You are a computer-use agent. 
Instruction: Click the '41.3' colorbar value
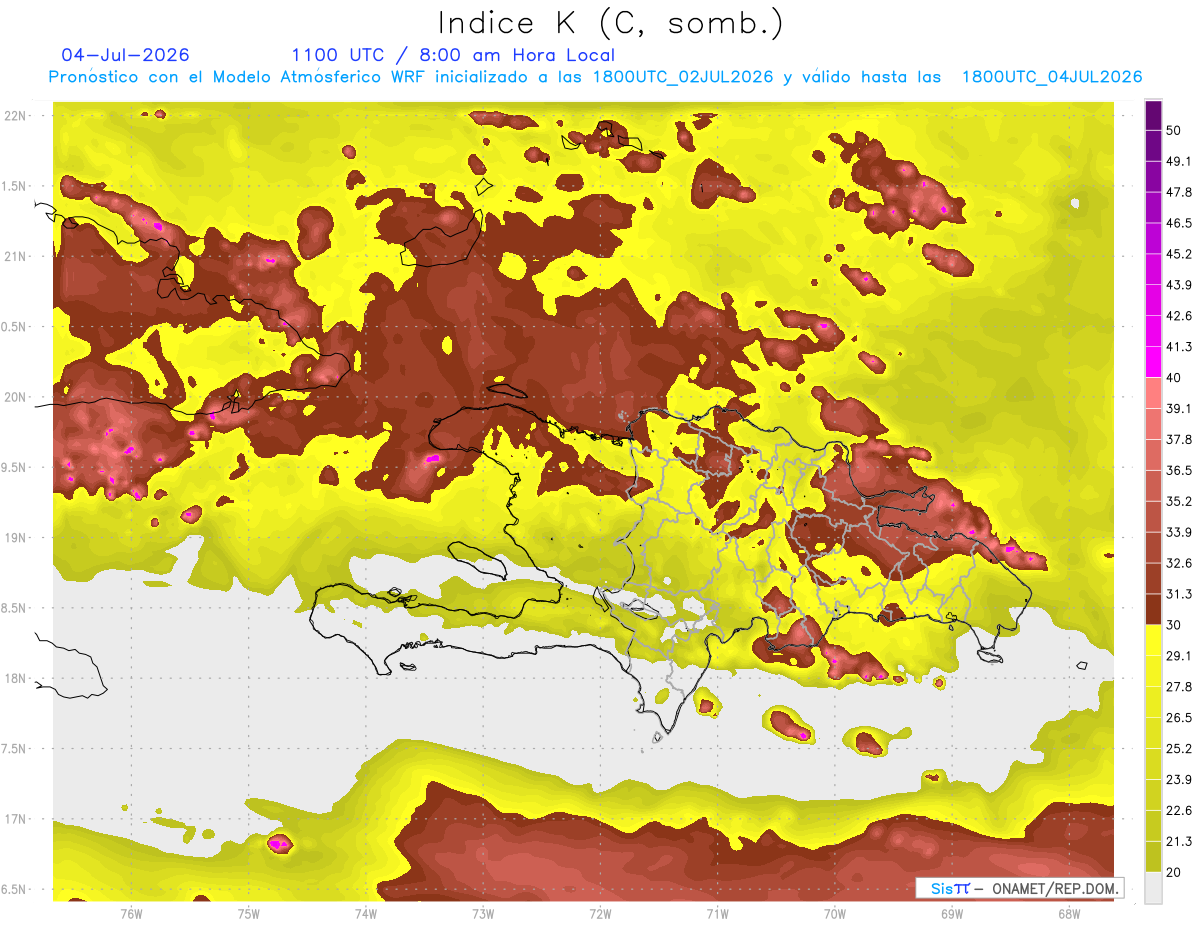[x=1179, y=347]
